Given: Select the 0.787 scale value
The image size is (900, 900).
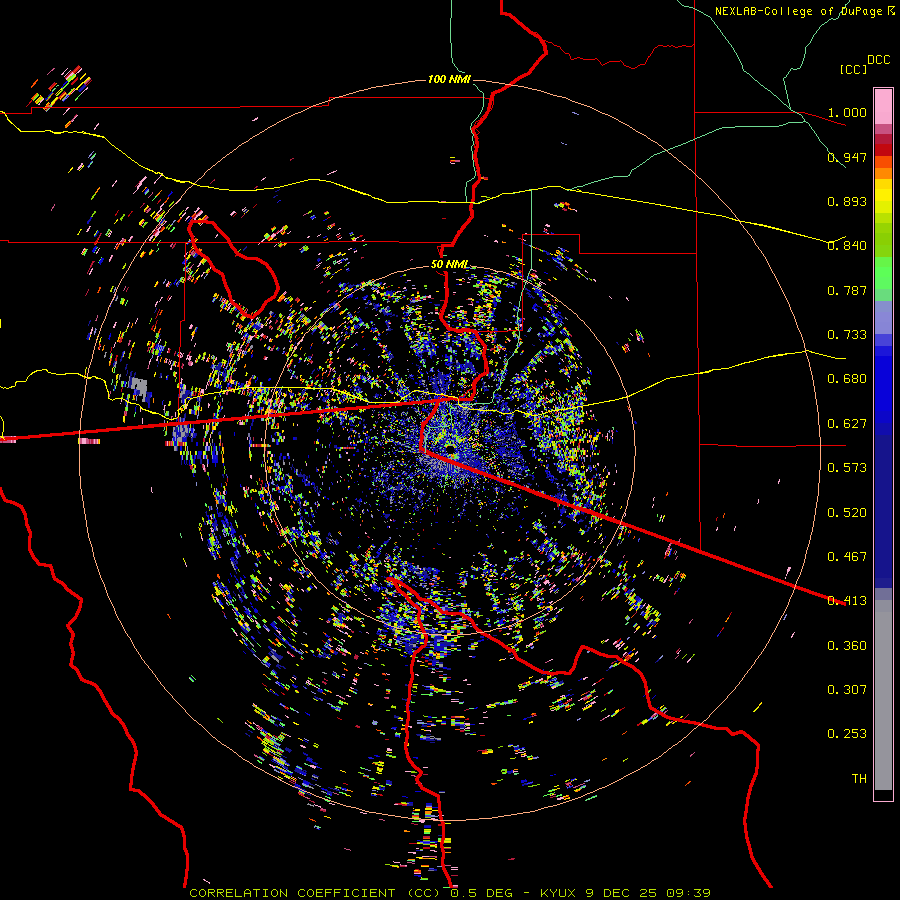Looking at the screenshot, I should click(x=847, y=290).
